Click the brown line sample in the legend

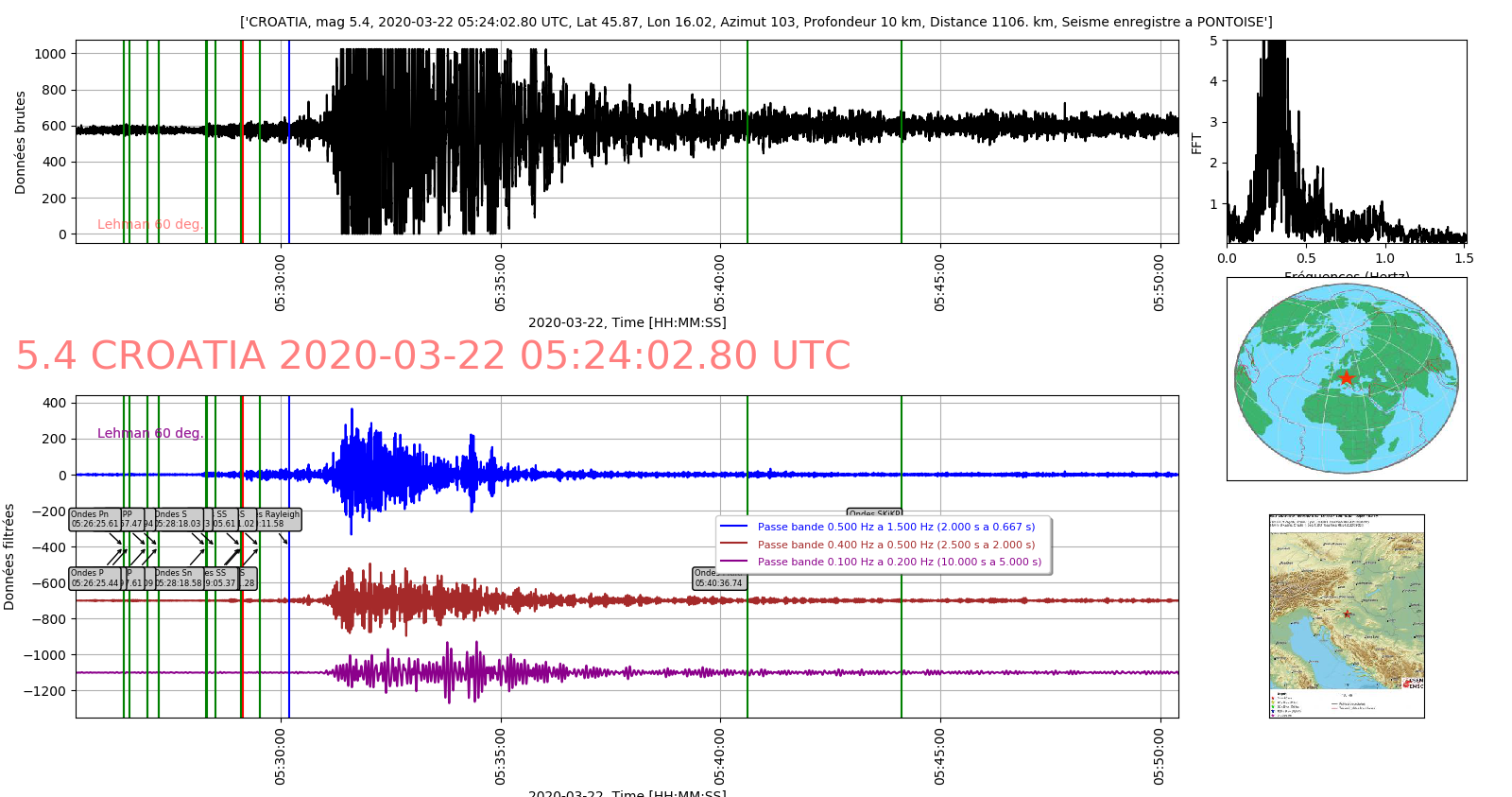tap(733, 545)
